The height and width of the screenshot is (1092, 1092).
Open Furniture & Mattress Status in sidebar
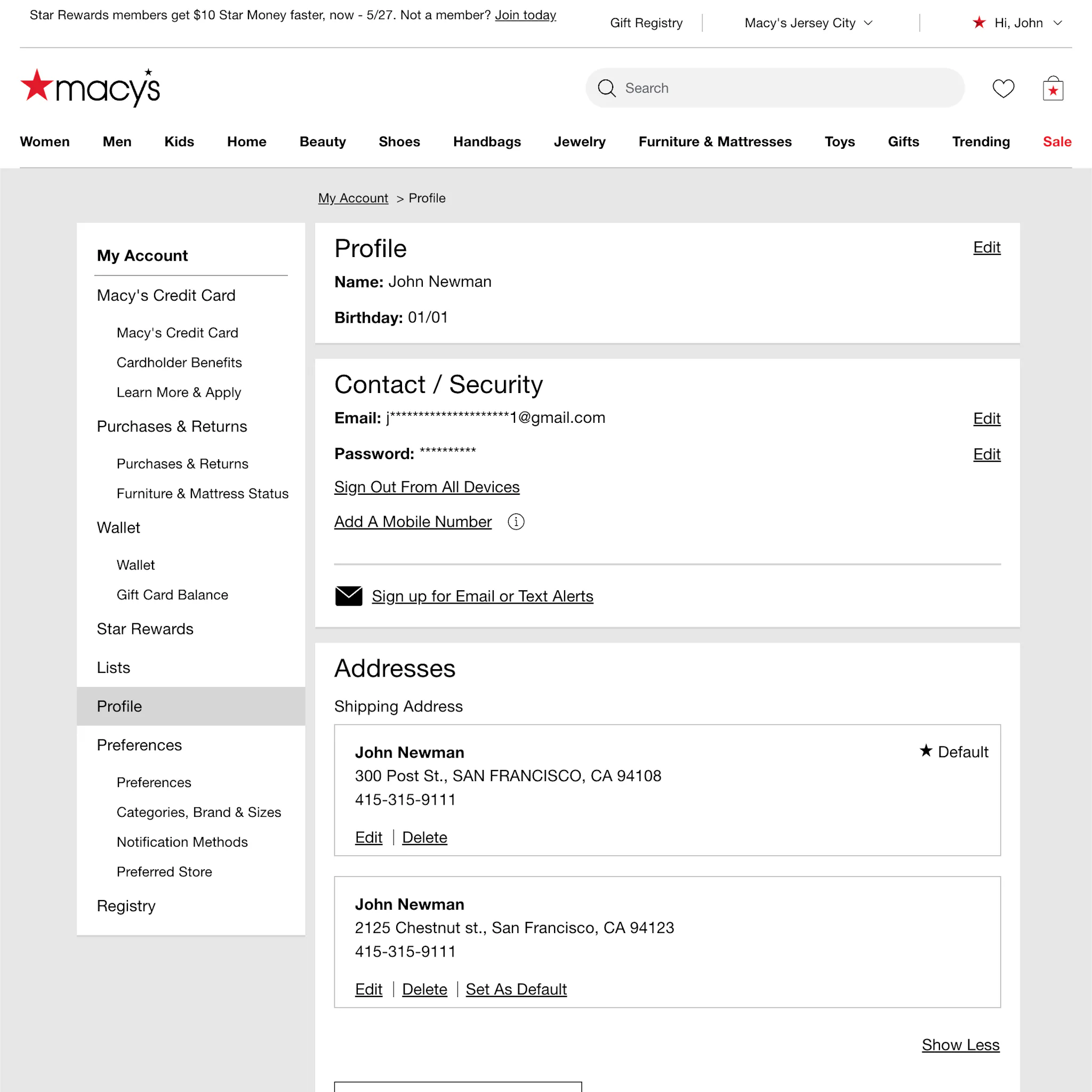[x=202, y=493]
